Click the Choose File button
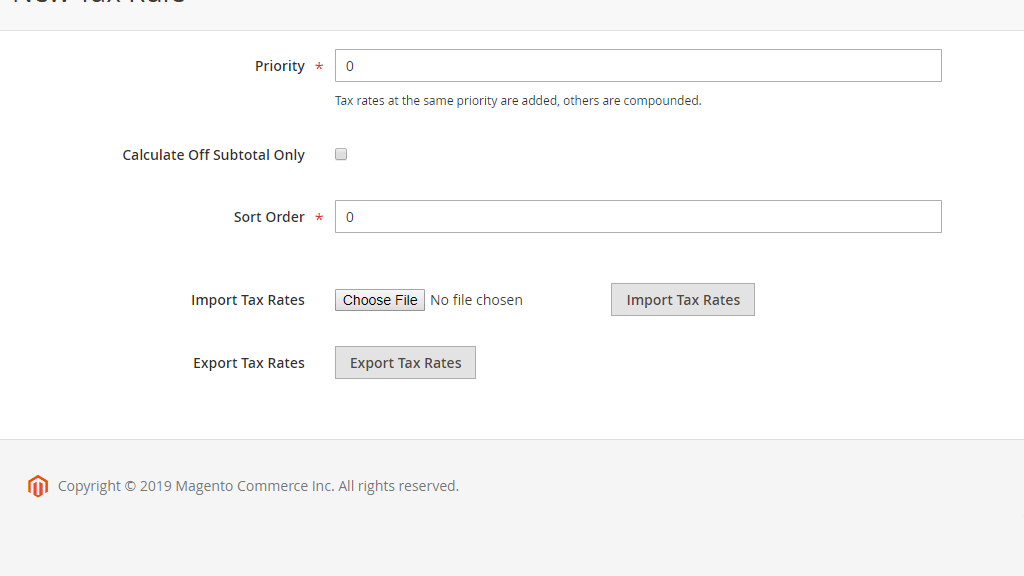1024x576 pixels. [379, 299]
